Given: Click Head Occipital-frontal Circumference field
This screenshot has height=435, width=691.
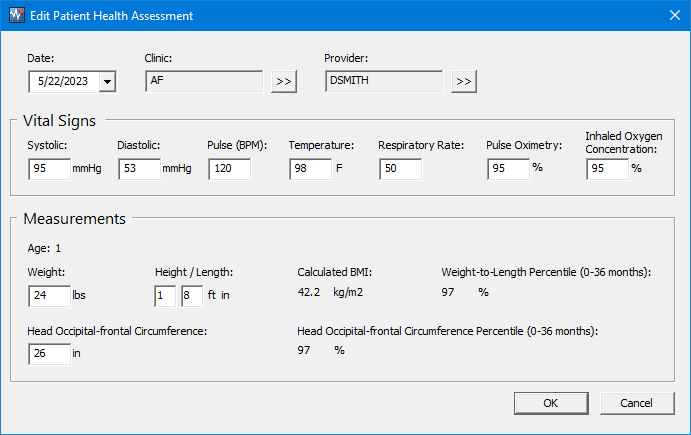Looking at the screenshot, I should (49, 354).
